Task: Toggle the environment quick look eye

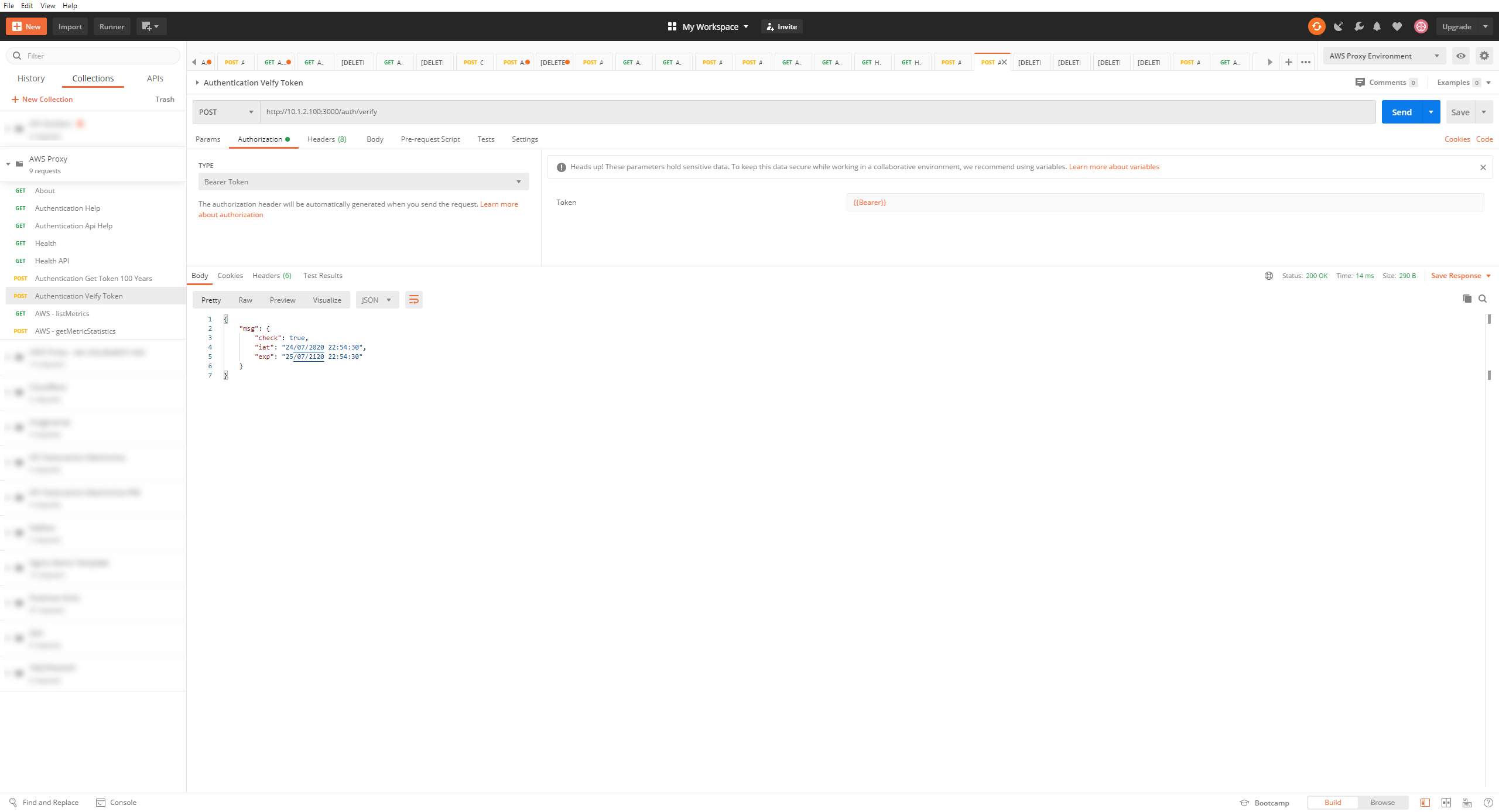Action: pos(1461,56)
